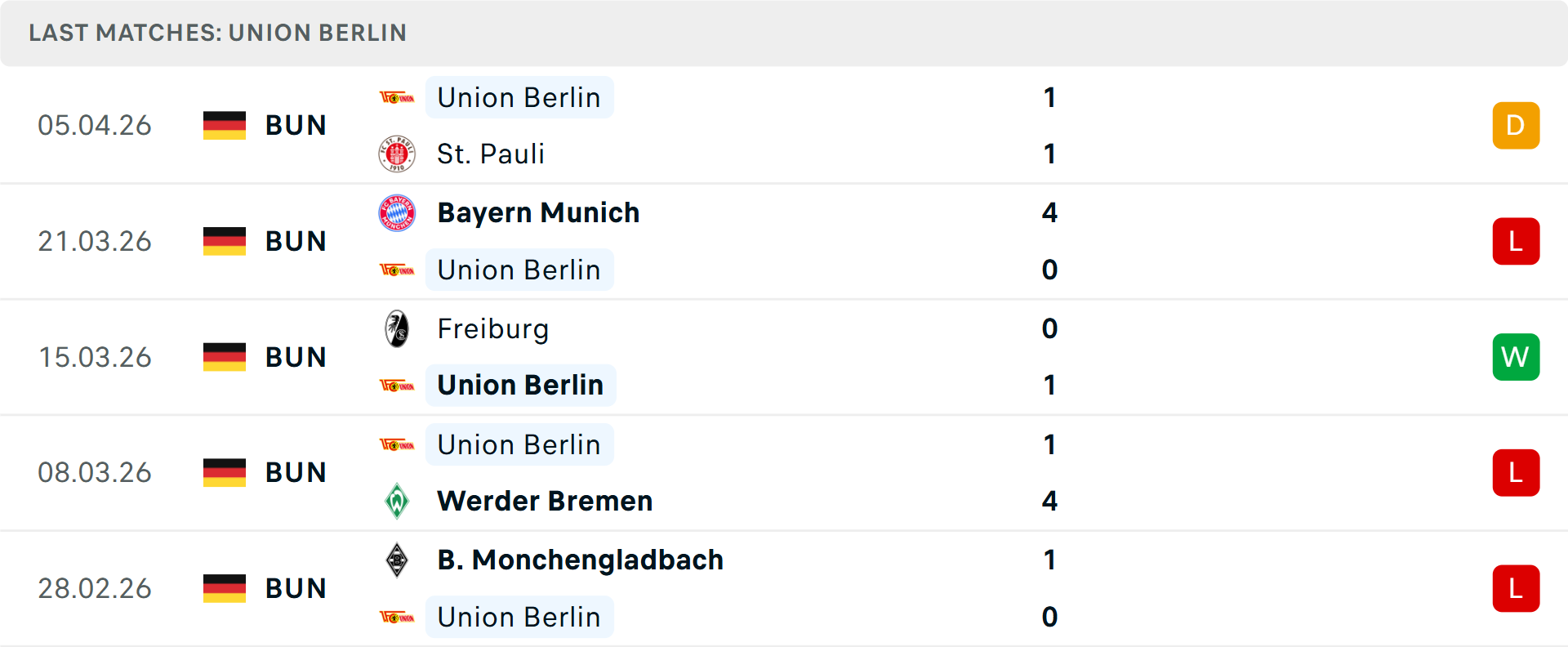Select the date 15.03.26
The width and height of the screenshot is (1568, 647).
[95, 357]
